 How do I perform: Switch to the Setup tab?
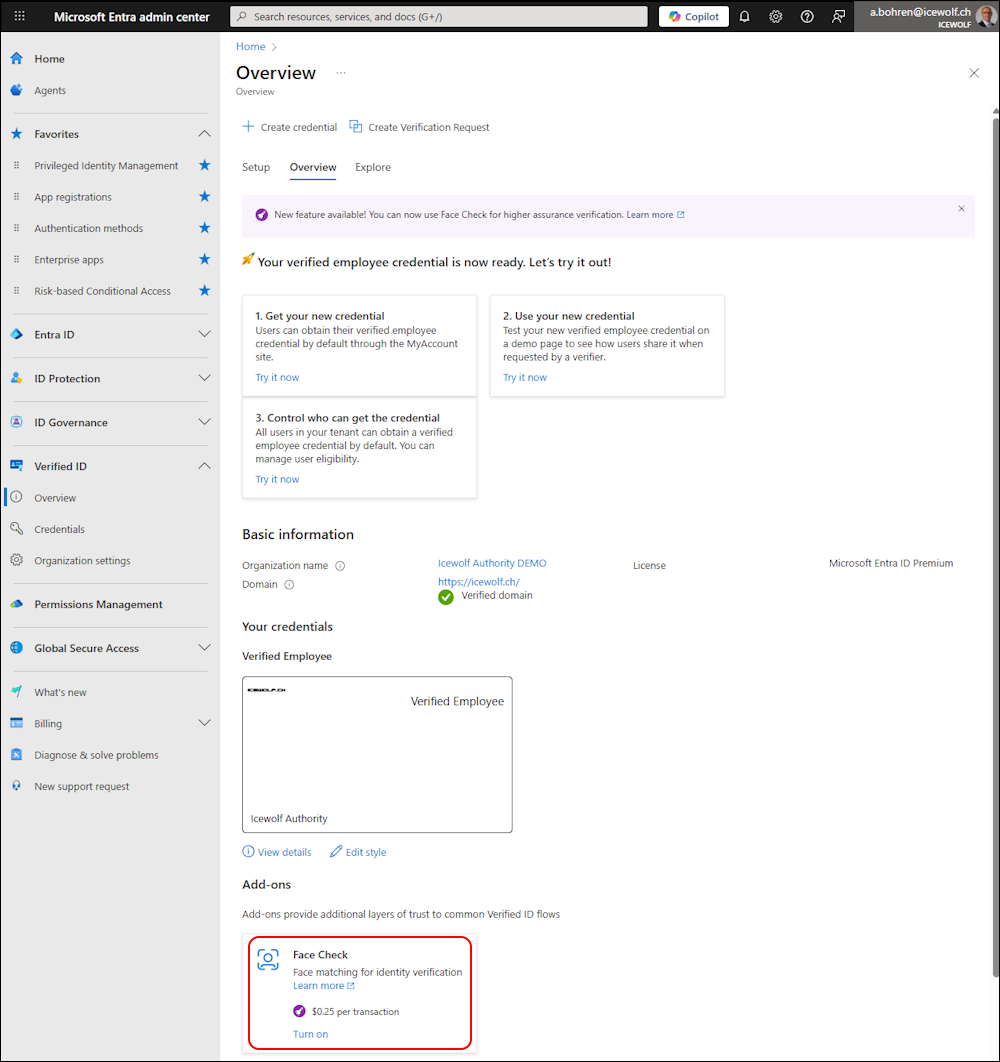256,167
